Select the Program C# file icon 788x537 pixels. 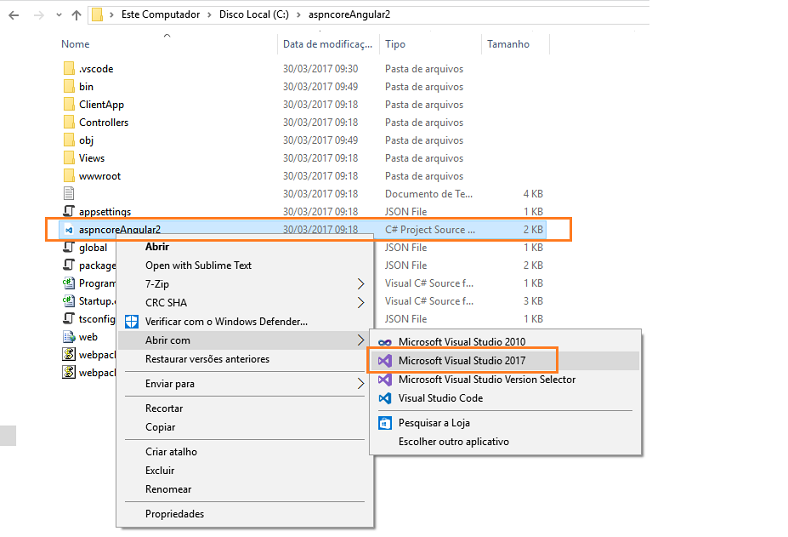coord(69,283)
